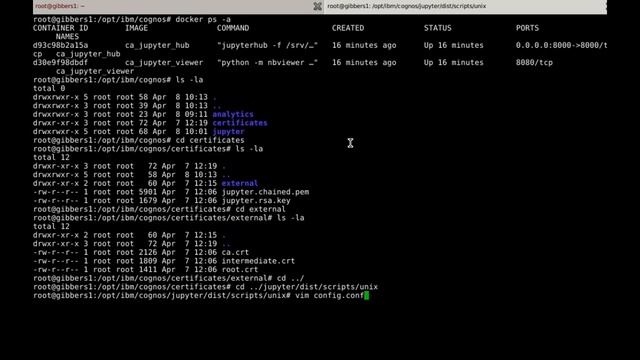Click the 'cd ../jupyter/dist/scripts/unix' command
Viewport: 640px width, 360px height.
click(x=307, y=287)
